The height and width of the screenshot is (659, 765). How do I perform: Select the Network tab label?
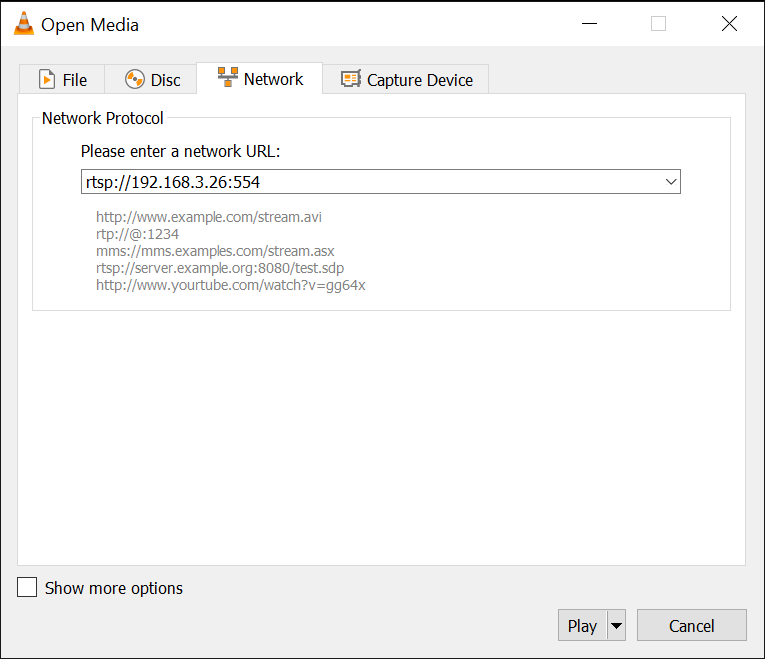(x=273, y=79)
